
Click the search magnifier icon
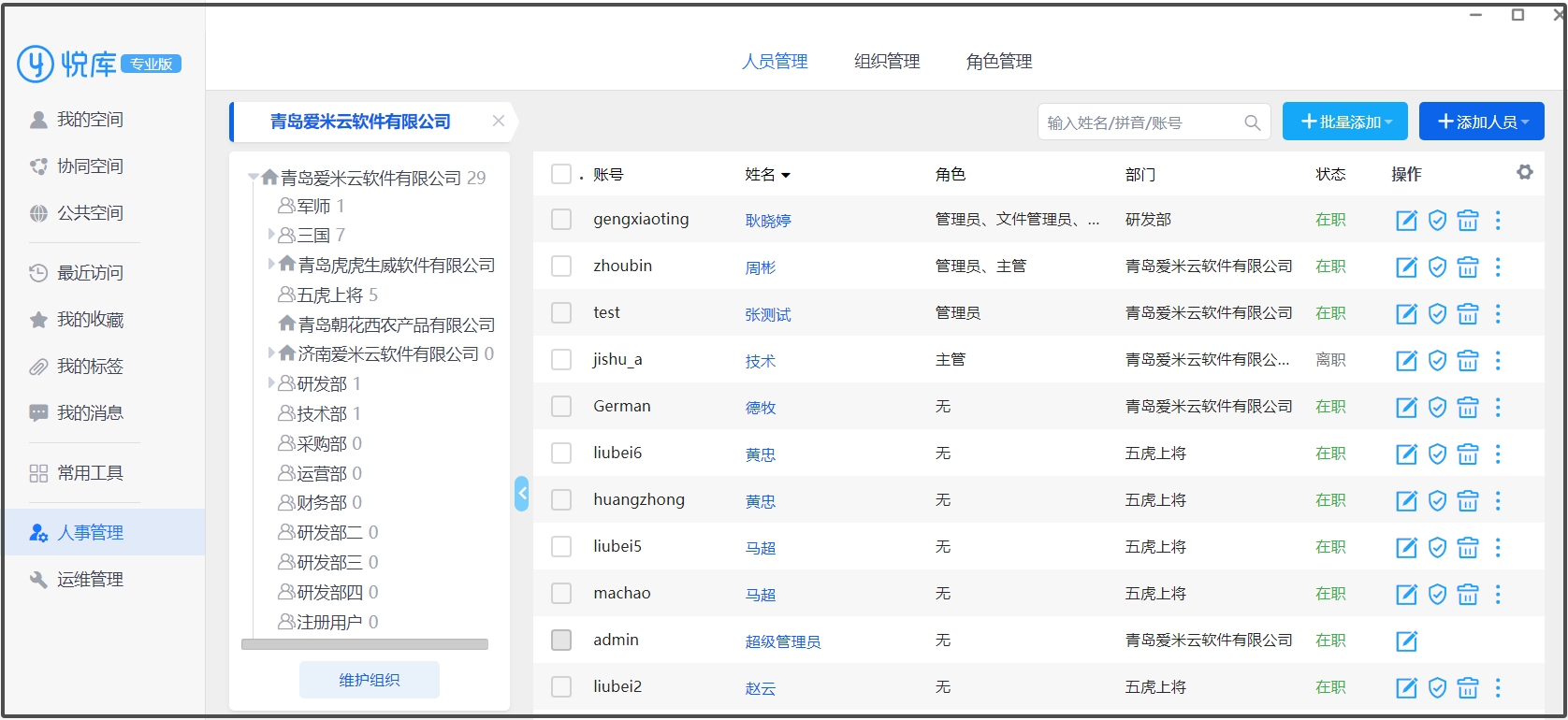[1252, 122]
